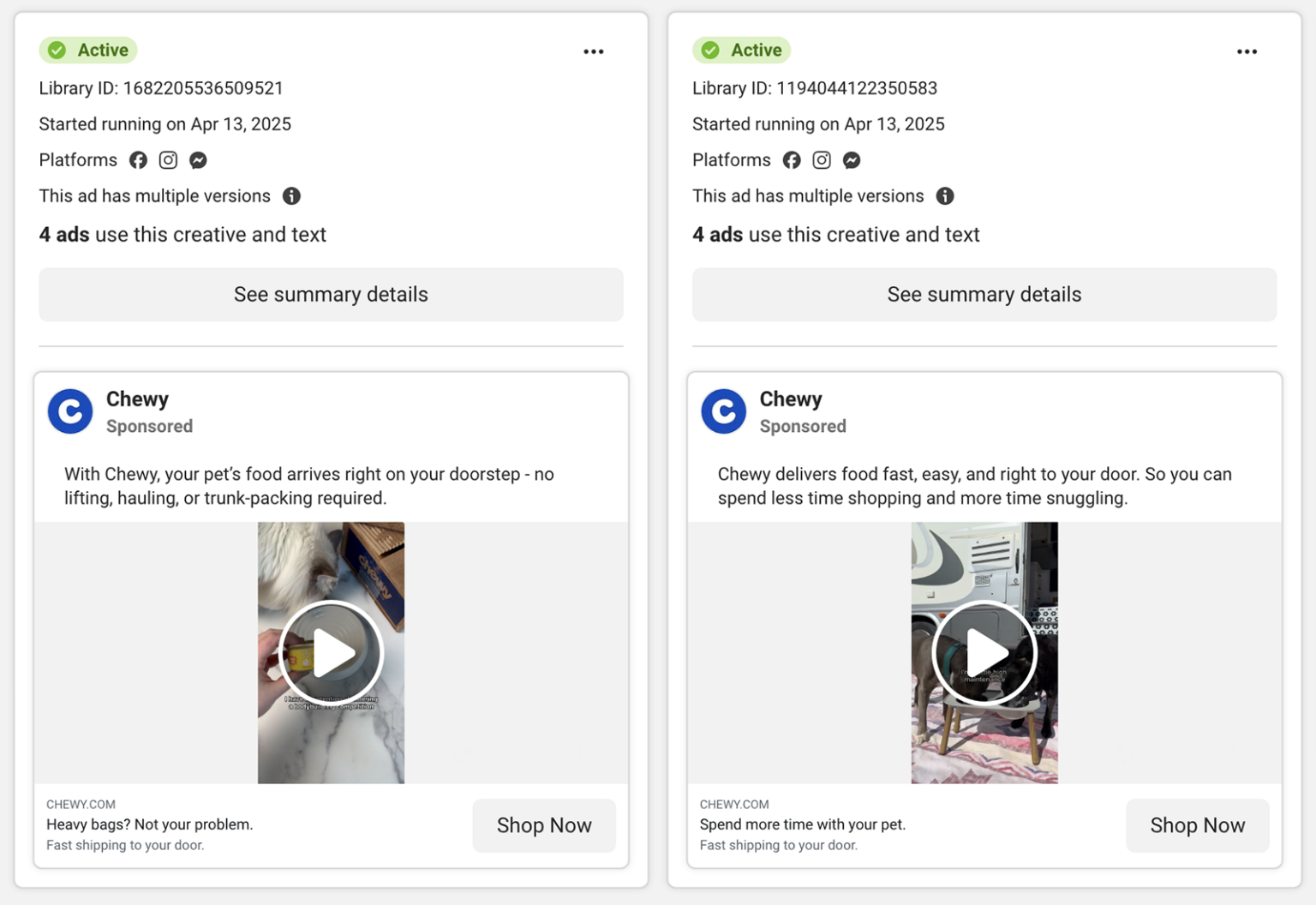Image resolution: width=1316 pixels, height=905 pixels.
Task: Click 'This ad has multiple versions' on ad 1194044122350583
Action: tap(808, 196)
